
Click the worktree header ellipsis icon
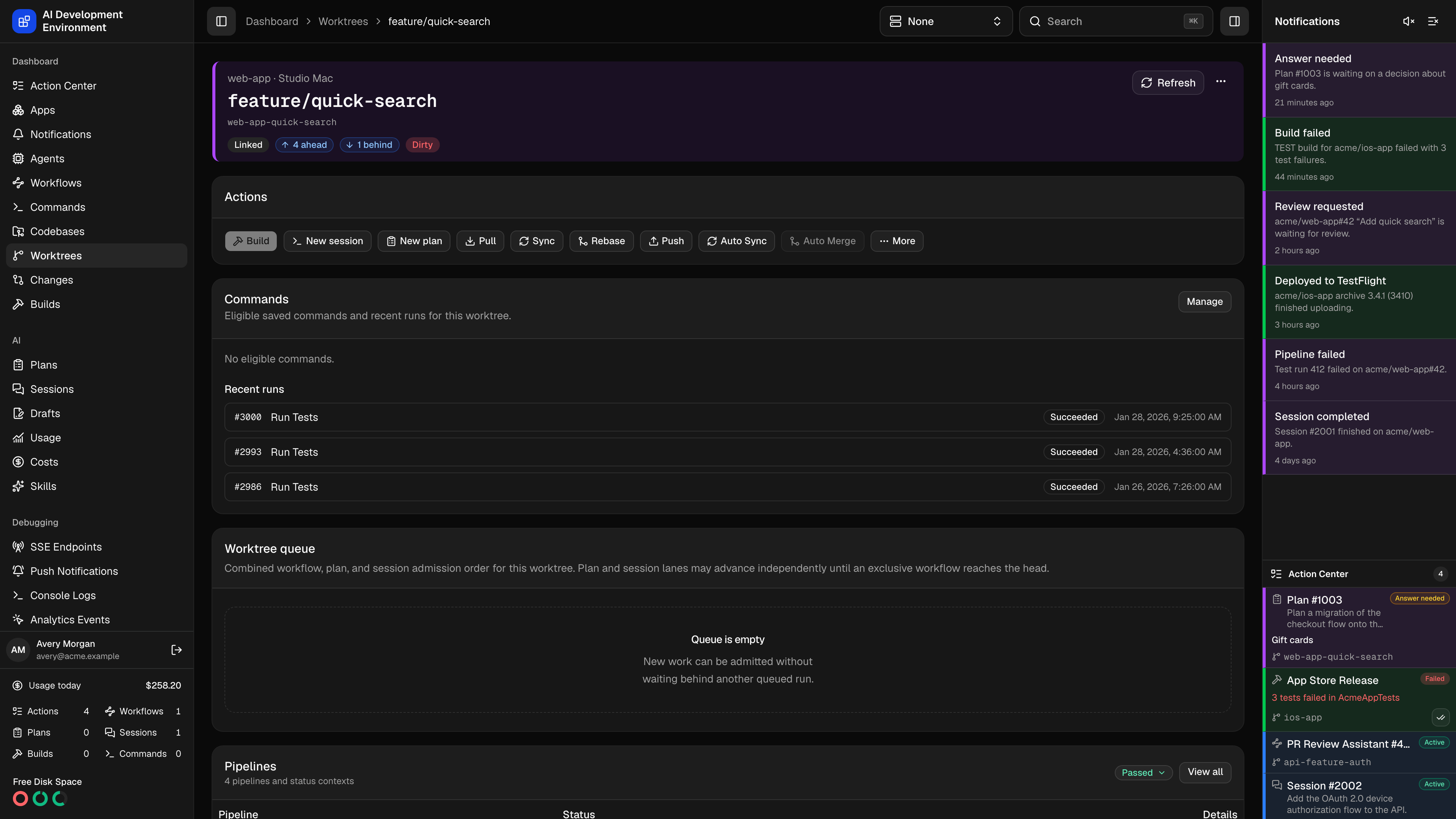pos(1221,82)
